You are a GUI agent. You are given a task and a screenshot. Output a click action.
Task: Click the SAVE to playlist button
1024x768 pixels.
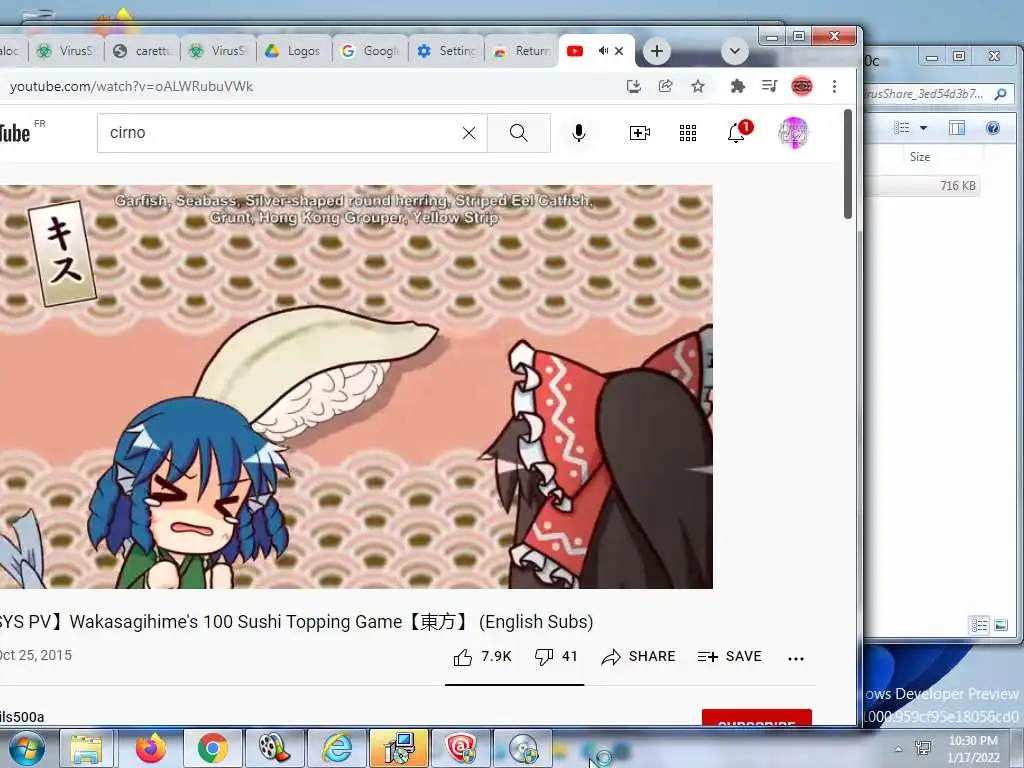point(729,657)
